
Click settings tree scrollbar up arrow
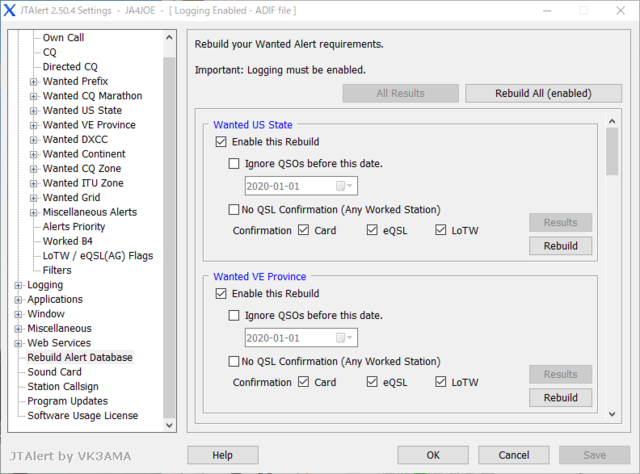click(x=169, y=37)
